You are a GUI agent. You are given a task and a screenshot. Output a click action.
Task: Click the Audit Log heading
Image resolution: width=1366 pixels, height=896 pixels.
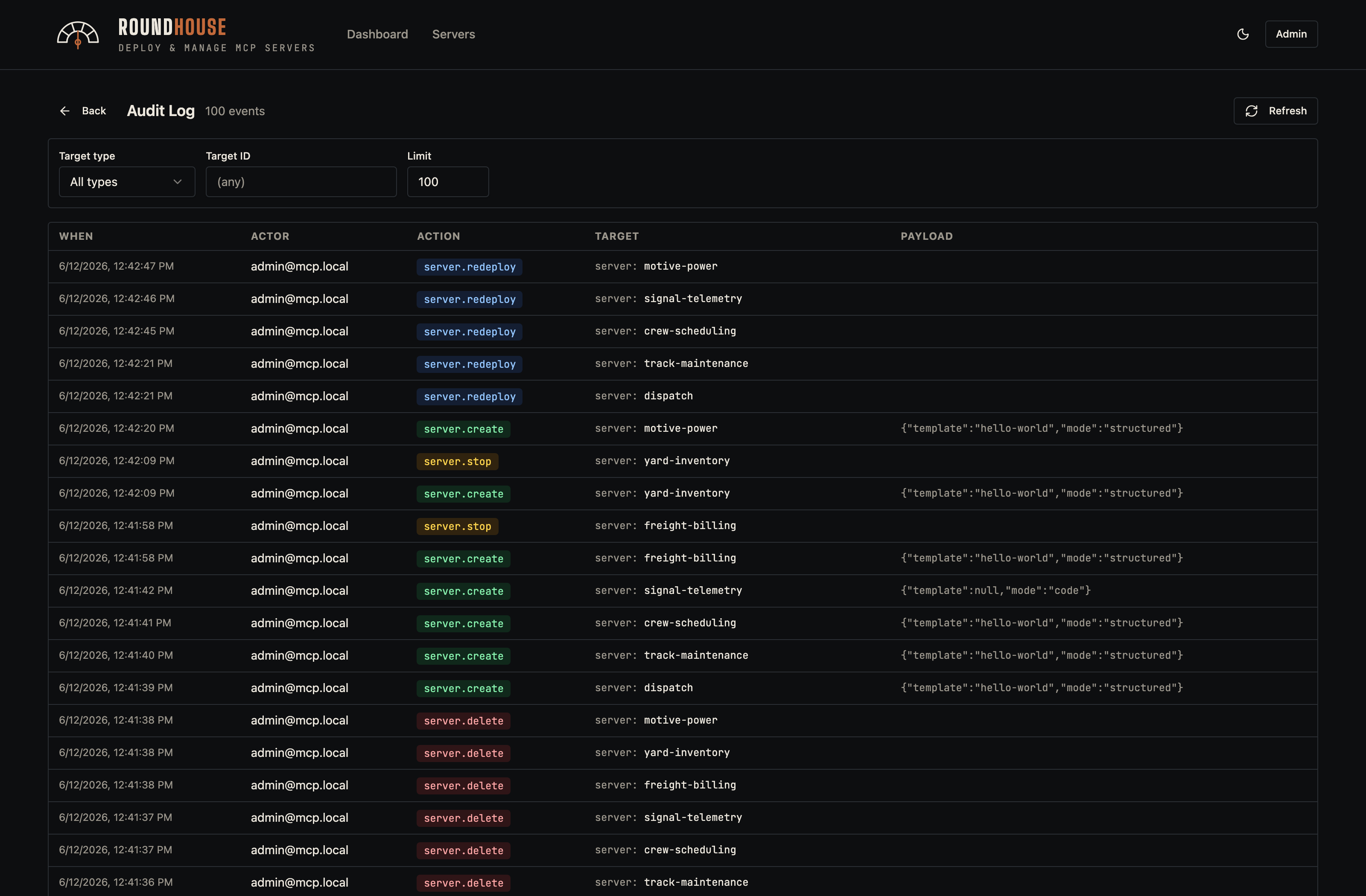coord(161,111)
